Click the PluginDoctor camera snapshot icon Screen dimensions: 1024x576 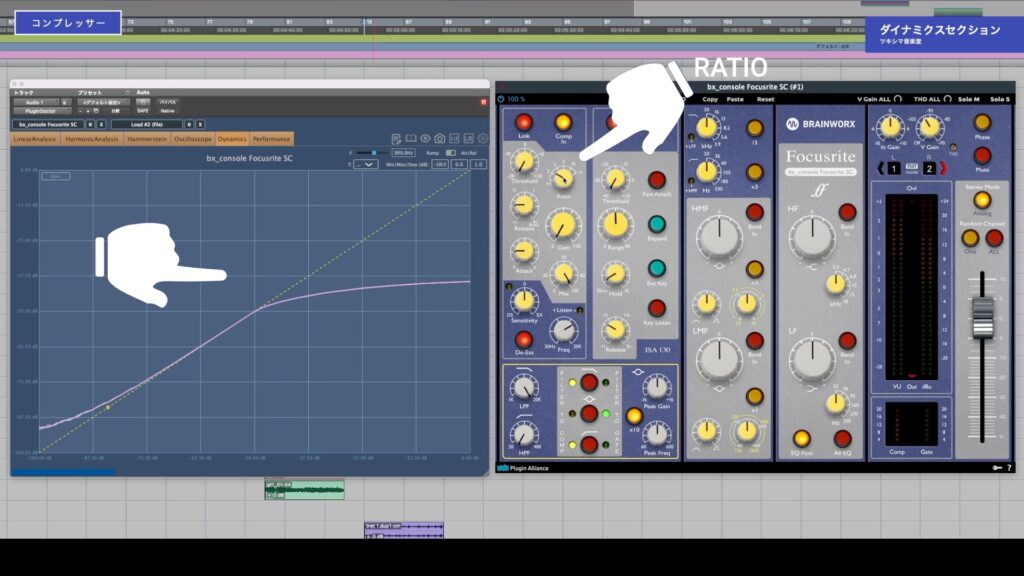click(x=440, y=138)
